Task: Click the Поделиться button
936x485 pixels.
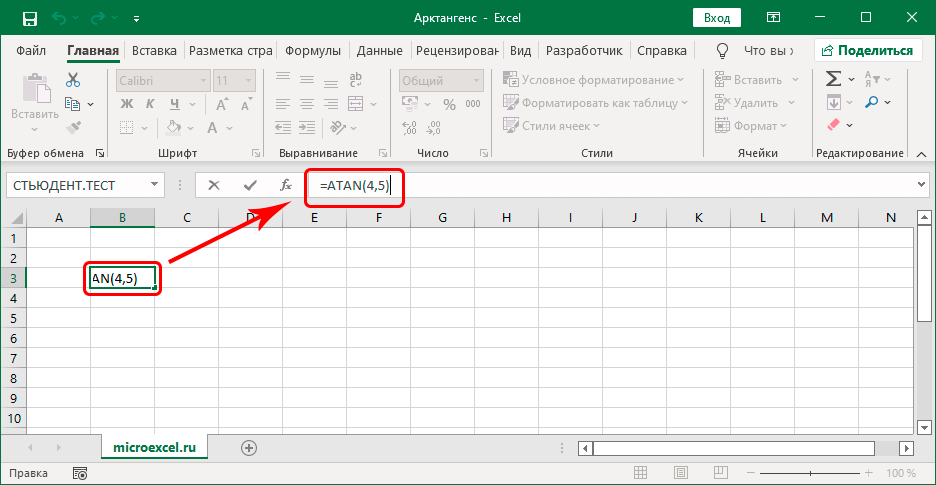Action: coord(867,50)
